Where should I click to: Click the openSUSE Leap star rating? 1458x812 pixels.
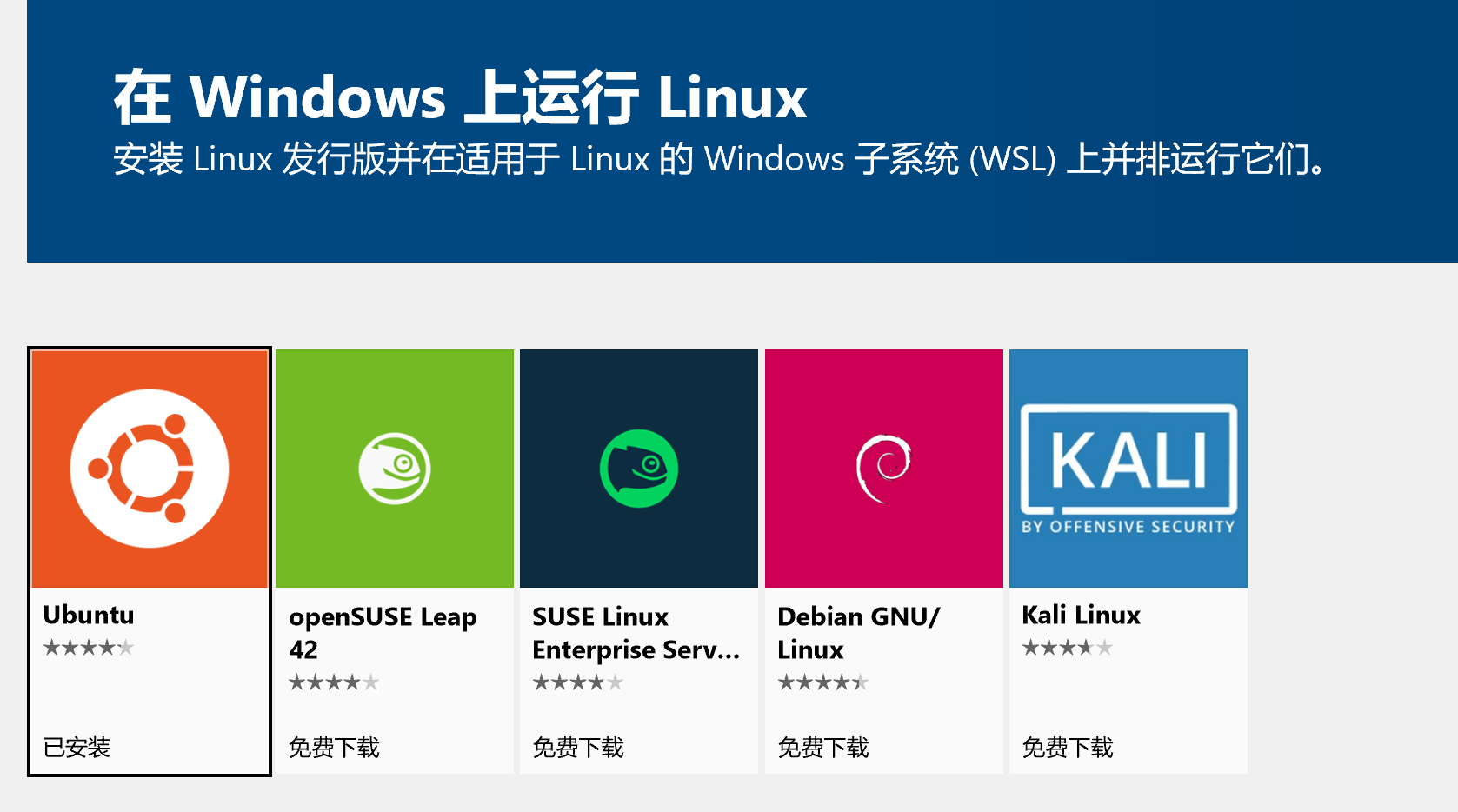click(x=334, y=682)
